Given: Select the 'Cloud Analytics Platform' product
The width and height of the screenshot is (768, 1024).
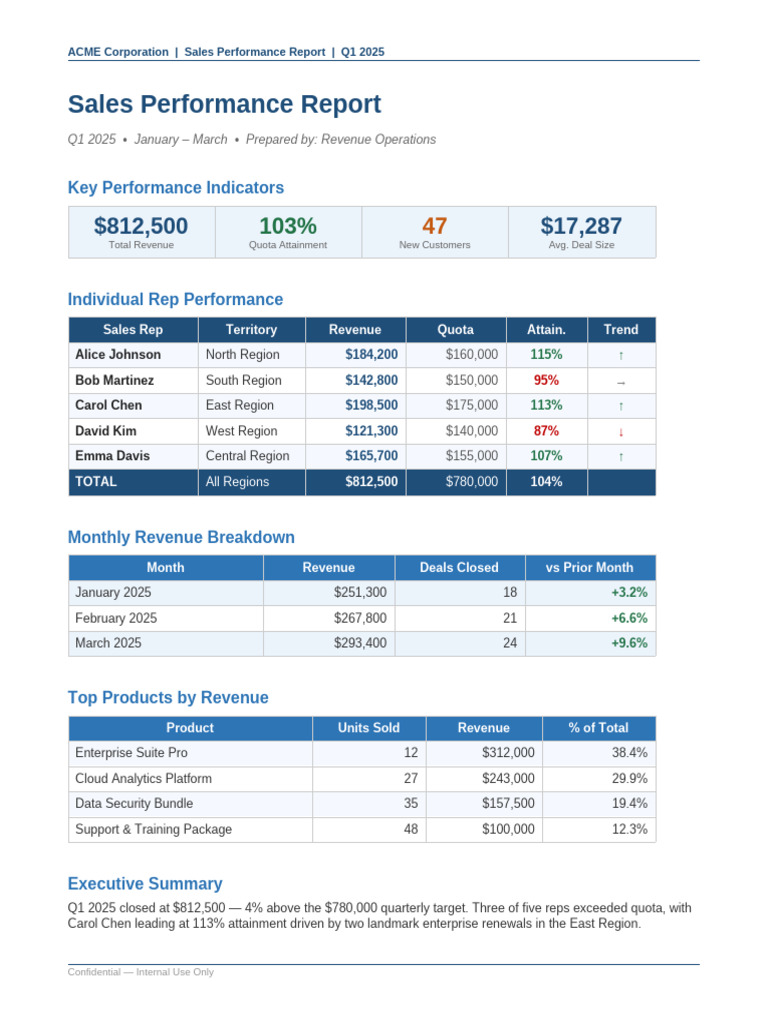Looking at the screenshot, I should [x=144, y=778].
